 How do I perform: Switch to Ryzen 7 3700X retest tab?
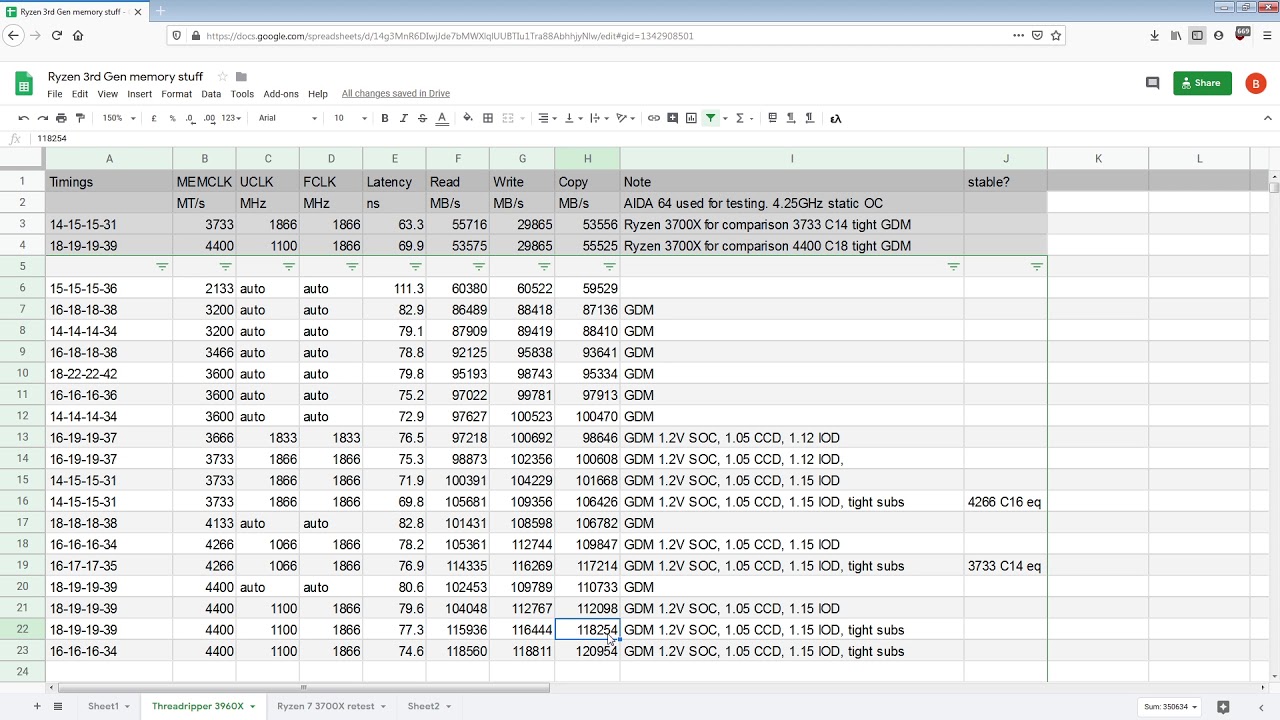tap(325, 706)
